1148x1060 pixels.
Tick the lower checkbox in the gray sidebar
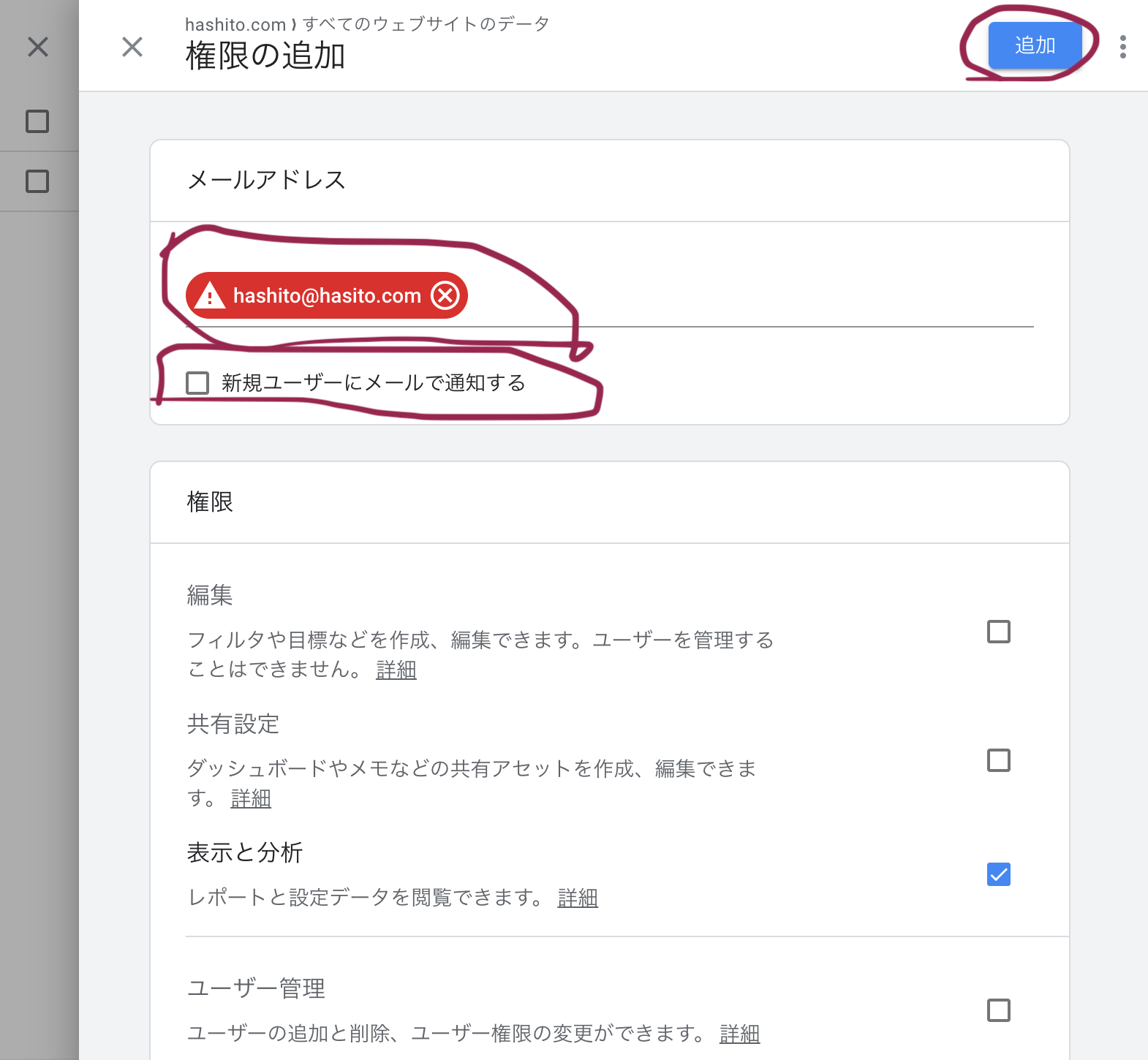37,181
